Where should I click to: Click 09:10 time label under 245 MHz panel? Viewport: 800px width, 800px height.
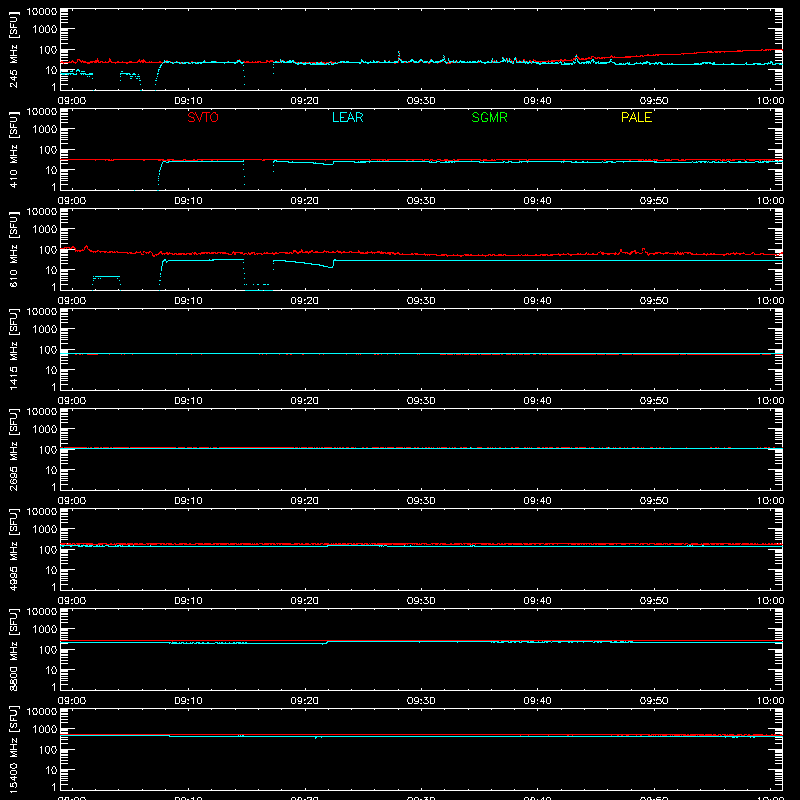pos(188,101)
